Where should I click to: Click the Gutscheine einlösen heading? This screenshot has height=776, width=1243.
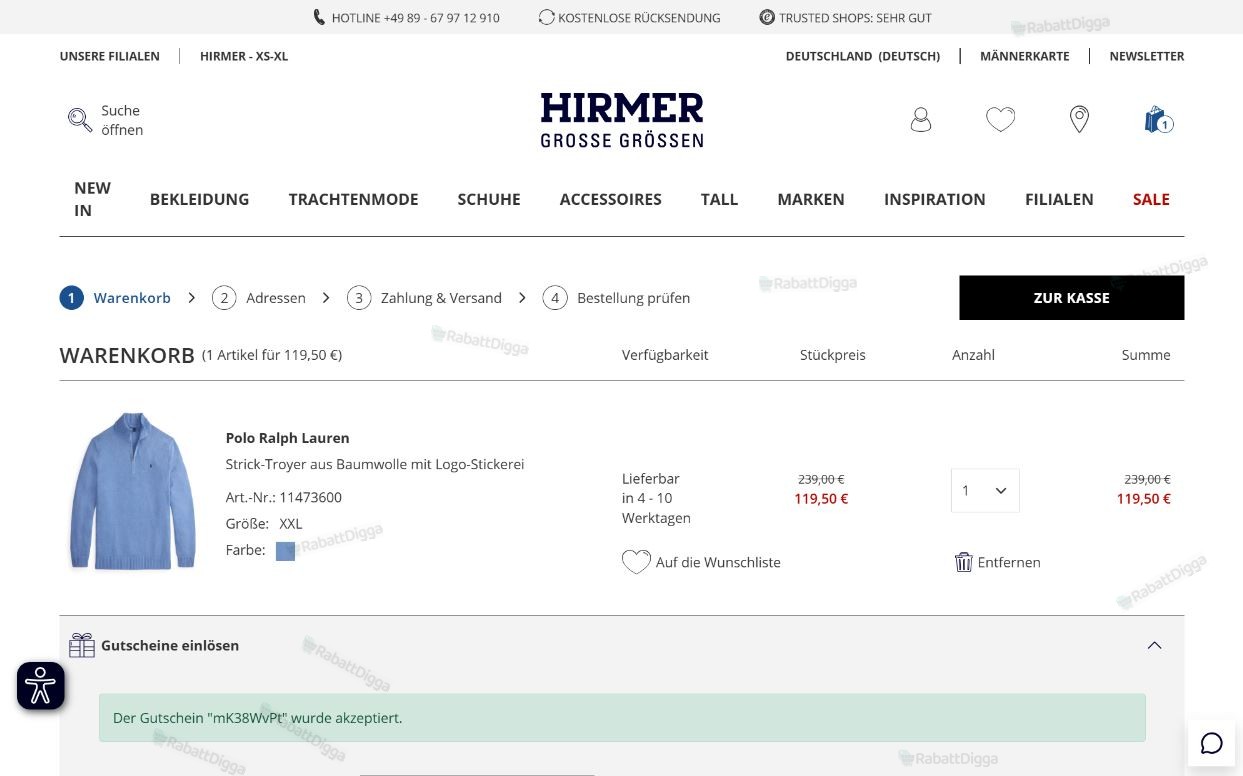click(x=170, y=645)
